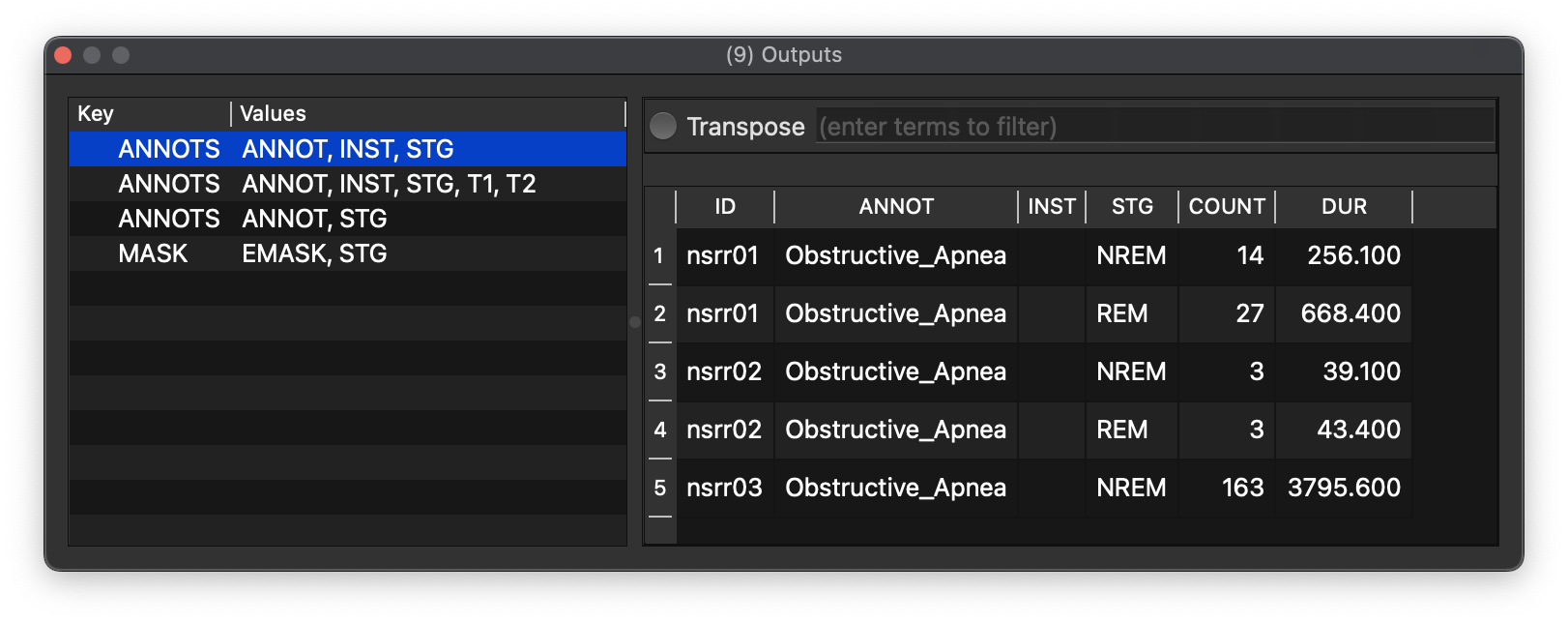Select ANNOTS row with T1, T2 values
This screenshot has height=623, width=1568.
coord(347,184)
